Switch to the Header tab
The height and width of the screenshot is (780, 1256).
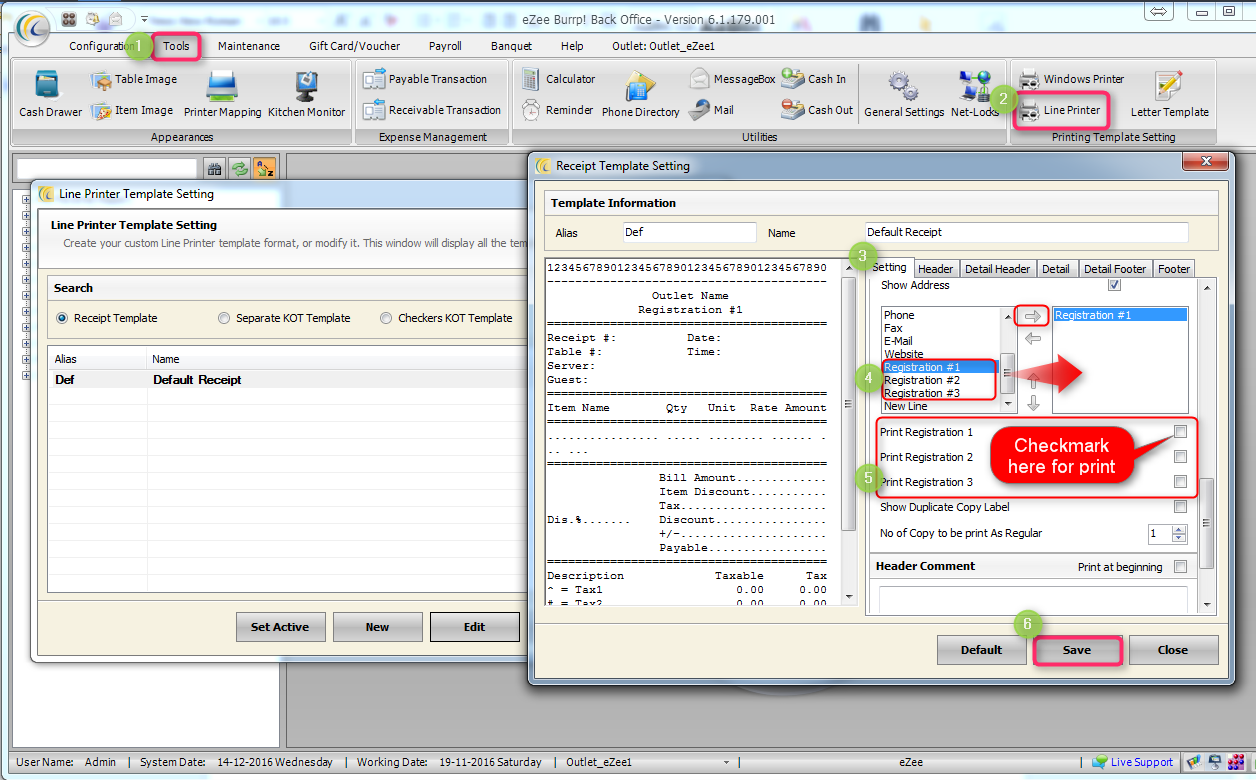pos(936,269)
